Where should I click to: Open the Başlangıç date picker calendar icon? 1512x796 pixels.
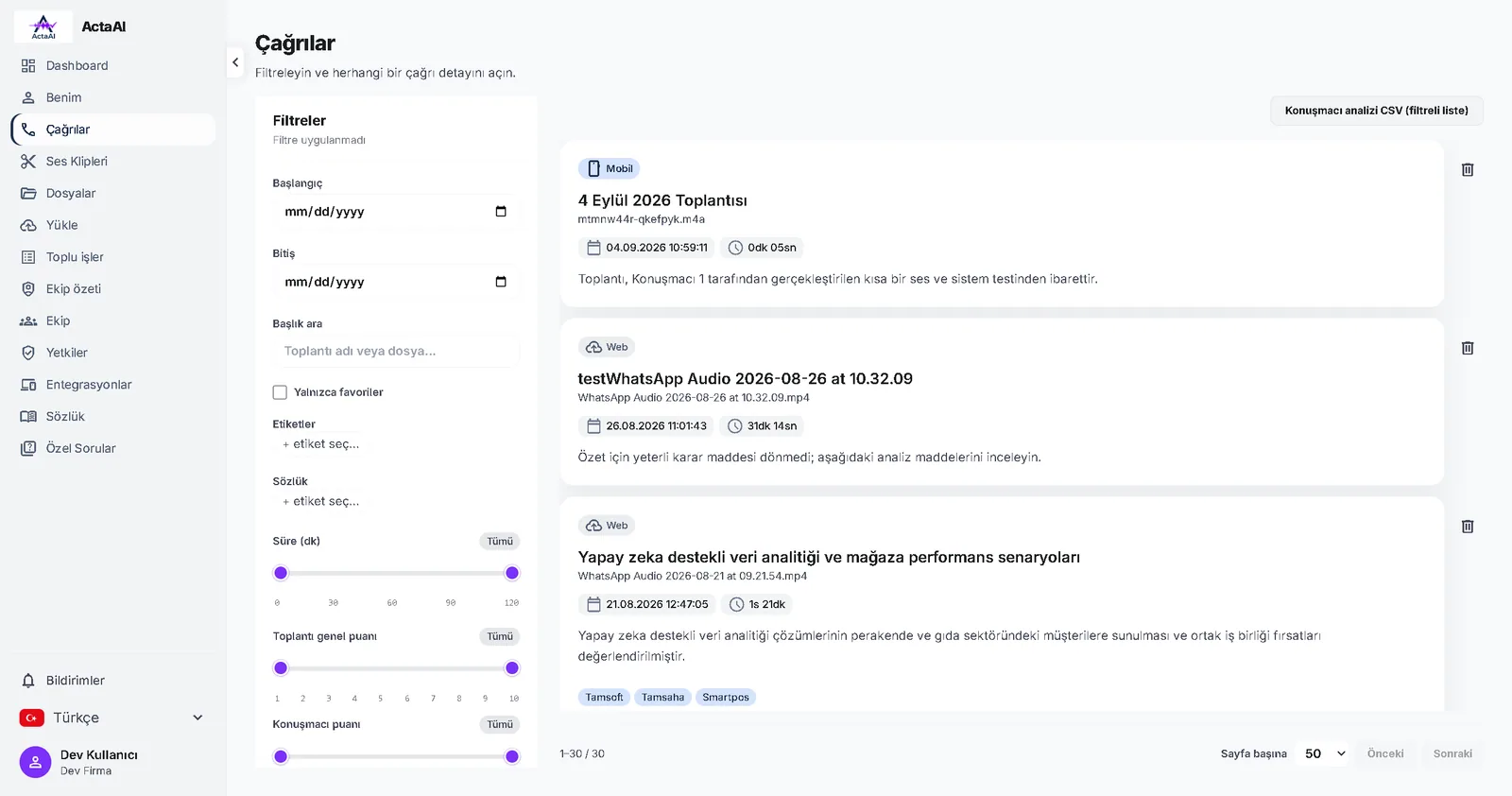pyautogui.click(x=501, y=212)
